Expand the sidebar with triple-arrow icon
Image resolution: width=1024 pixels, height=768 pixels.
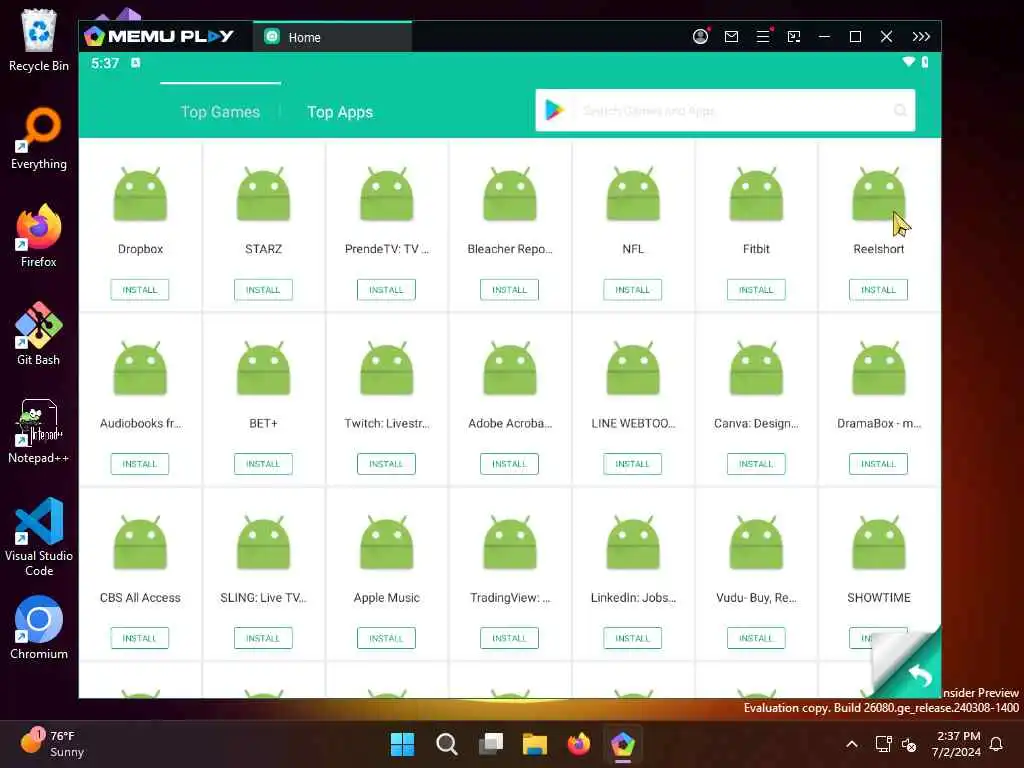click(921, 37)
